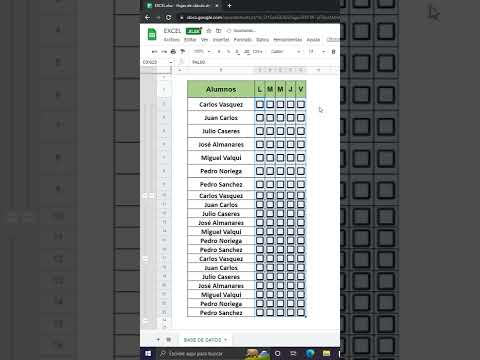480x360 pixels.
Task: Open Cortana circle on the taskbar
Action: [277, 353]
